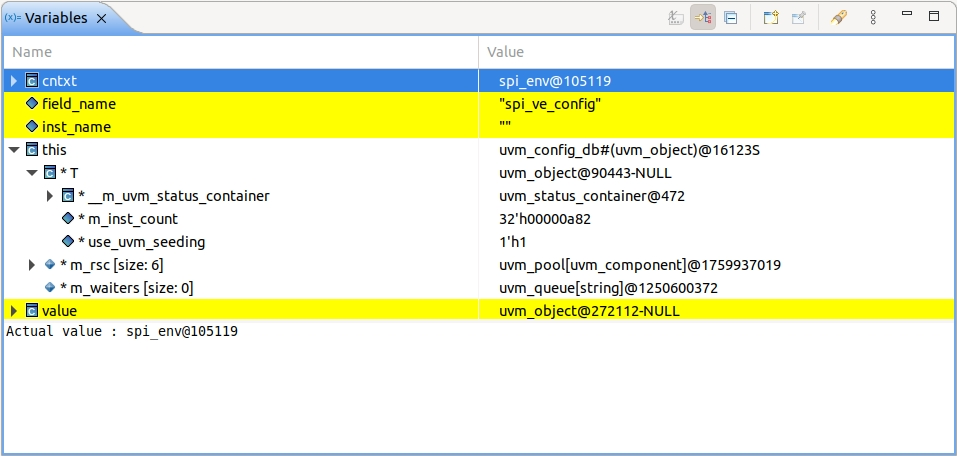
Task: Click the 'Actual value : spi_env@105119' detail text
Action: pos(122,331)
